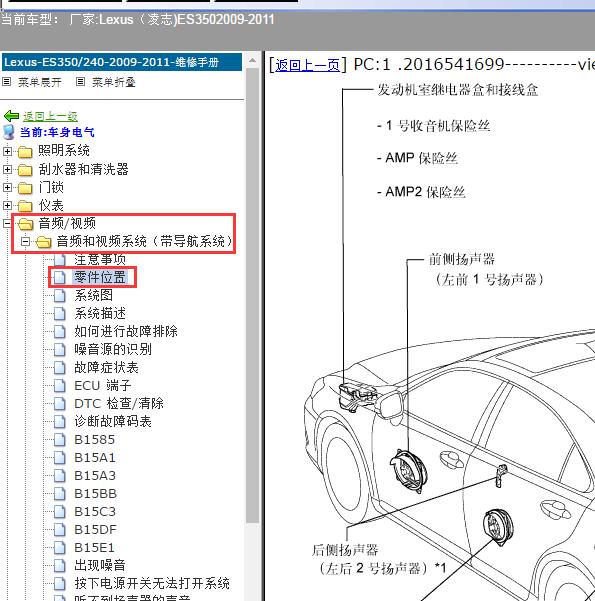Open the B15E1 trouble code page
Image resolution: width=595 pixels, height=601 pixels.
tap(94, 547)
